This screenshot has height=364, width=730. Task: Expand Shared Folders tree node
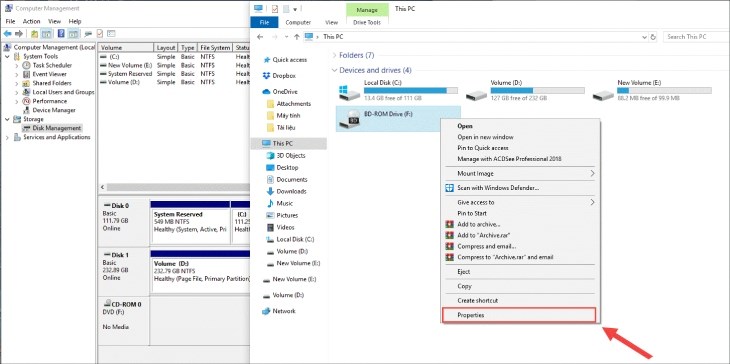coord(17,83)
